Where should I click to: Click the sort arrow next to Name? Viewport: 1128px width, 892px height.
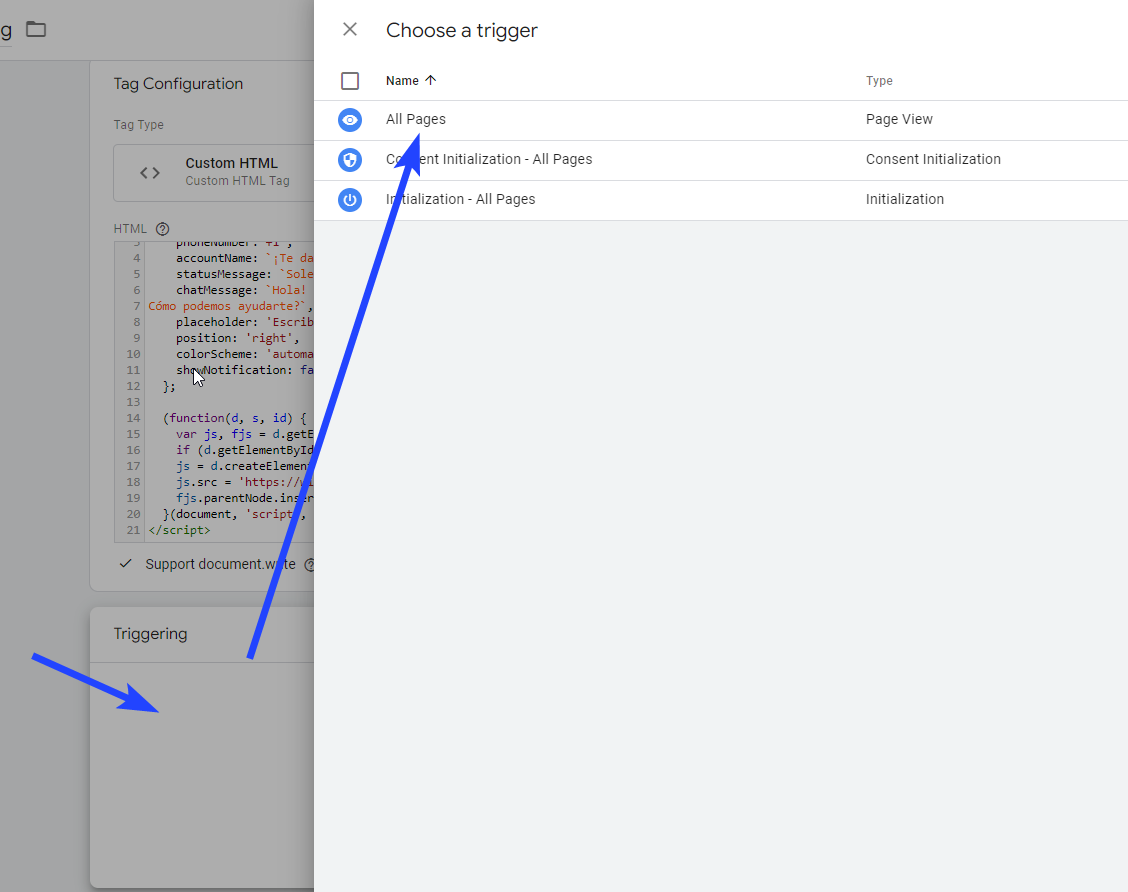coord(430,80)
